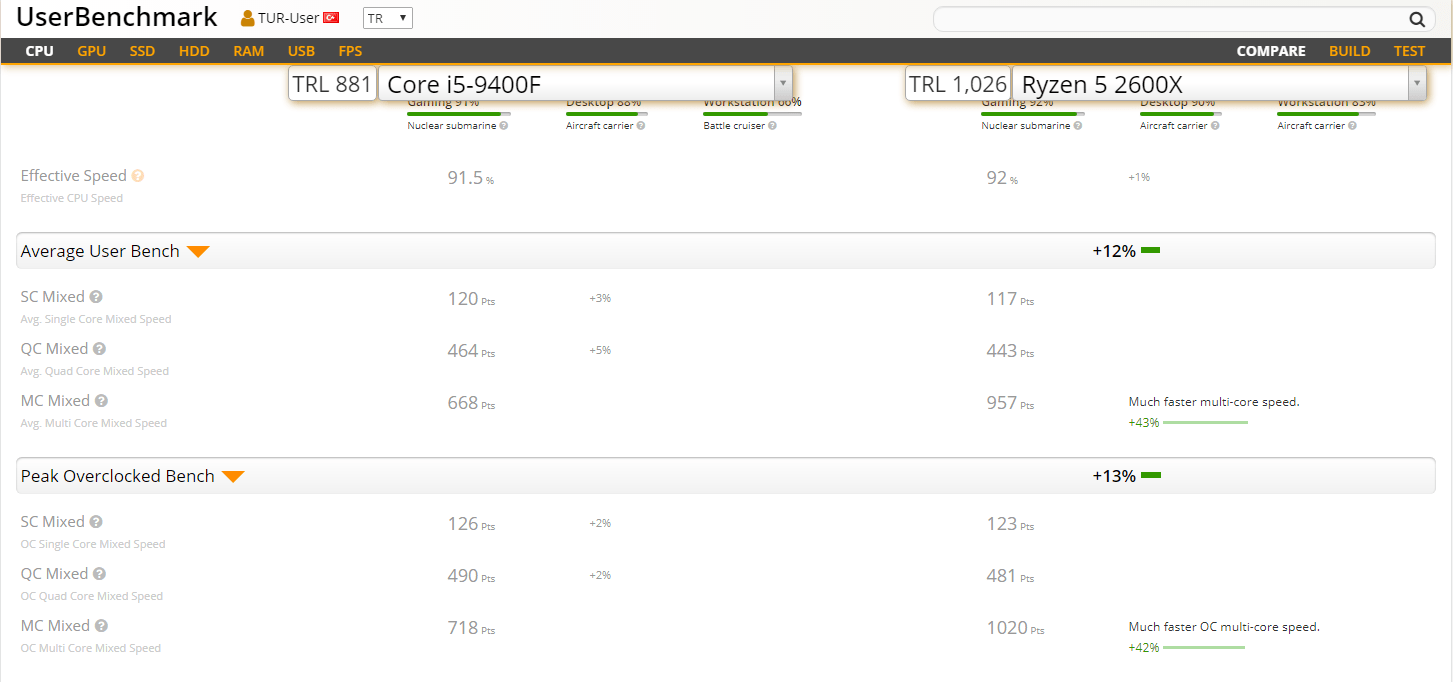Open help for OC Multi Core MC Mixed
Image resolution: width=1453 pixels, height=682 pixels.
click(x=101, y=626)
